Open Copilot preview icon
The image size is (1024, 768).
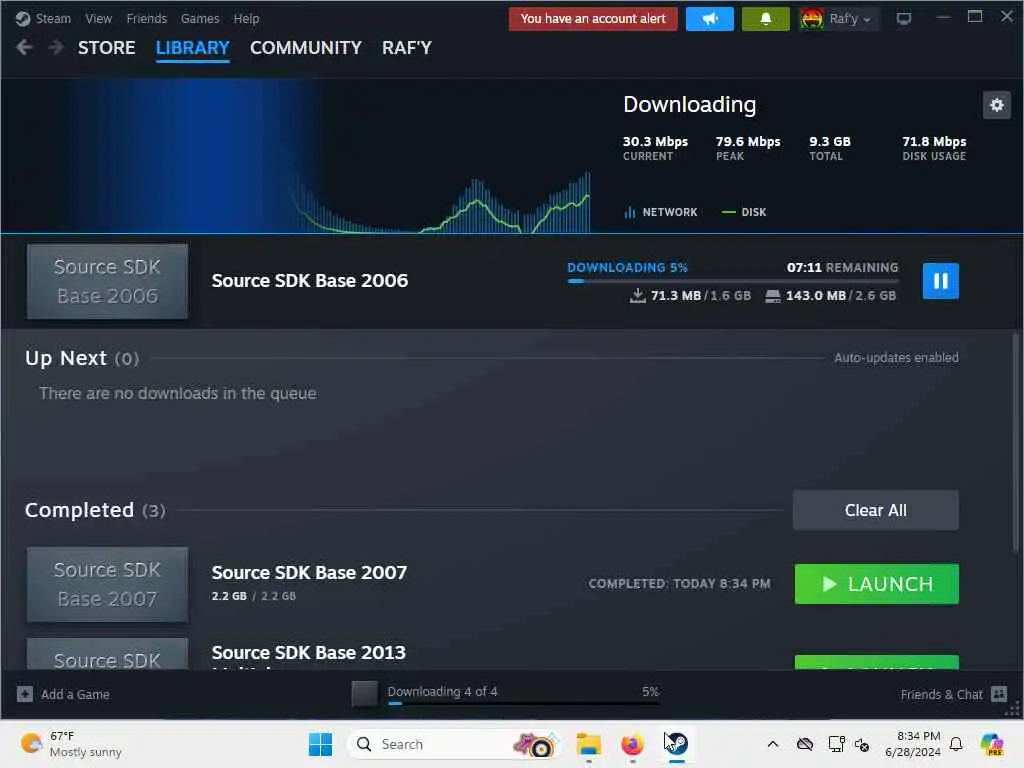point(992,744)
